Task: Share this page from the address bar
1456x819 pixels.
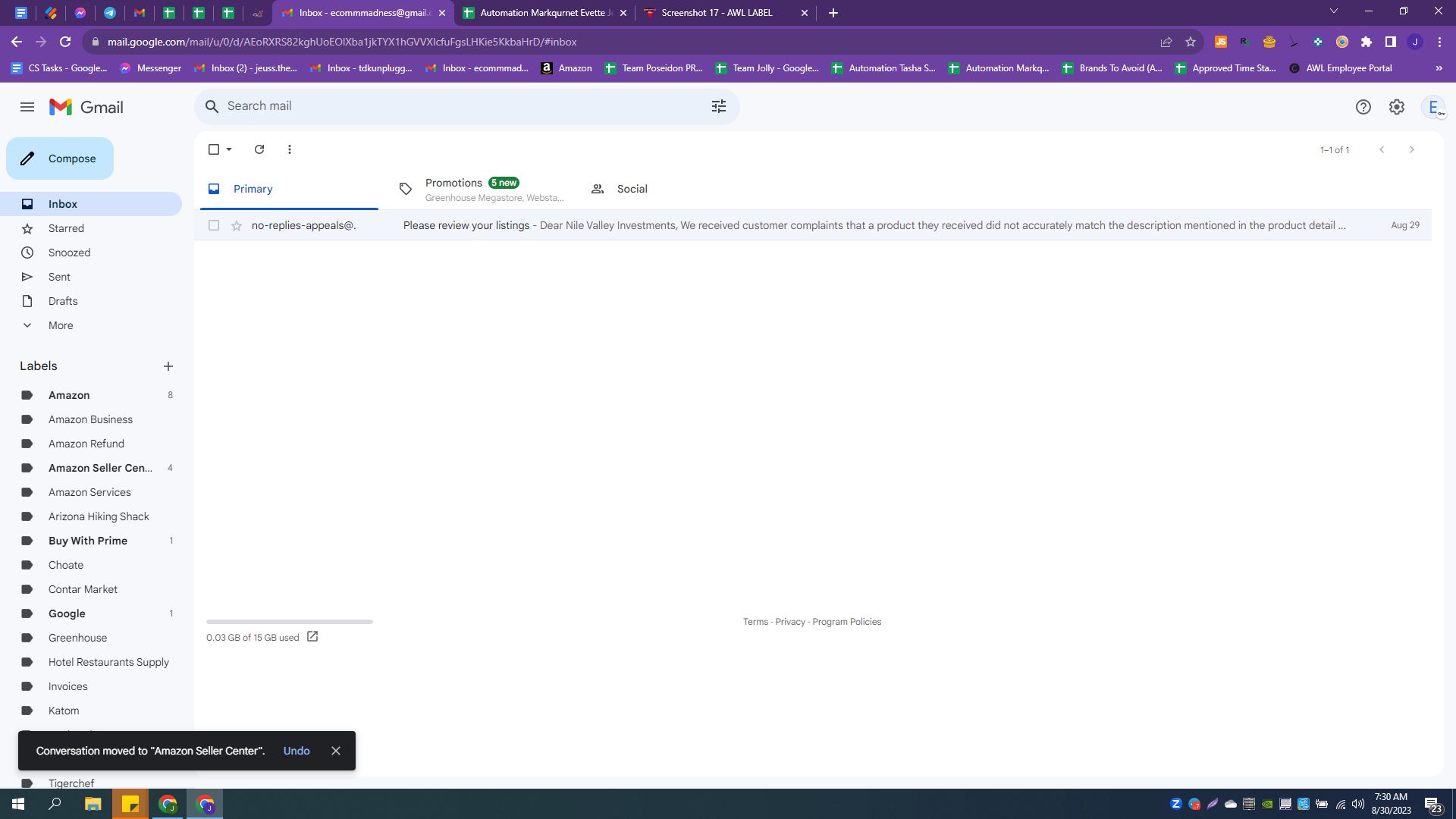Action: 1166,42
